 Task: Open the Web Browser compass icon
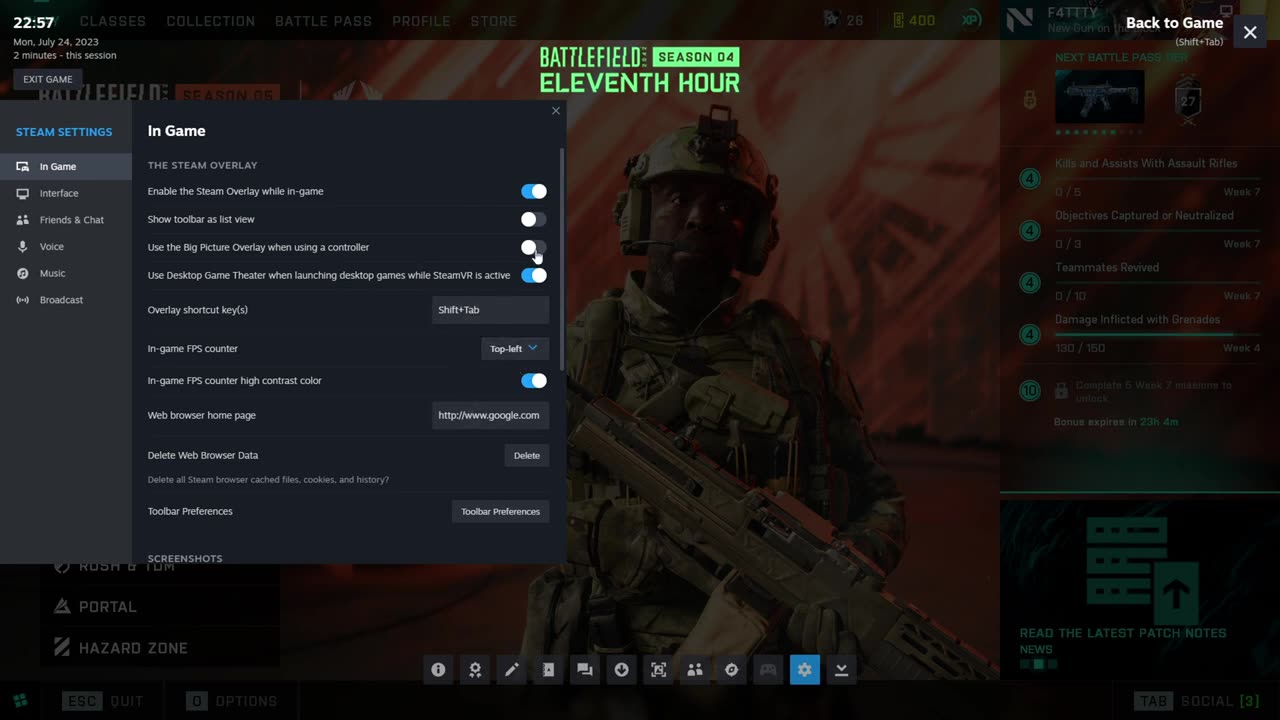[x=732, y=670]
